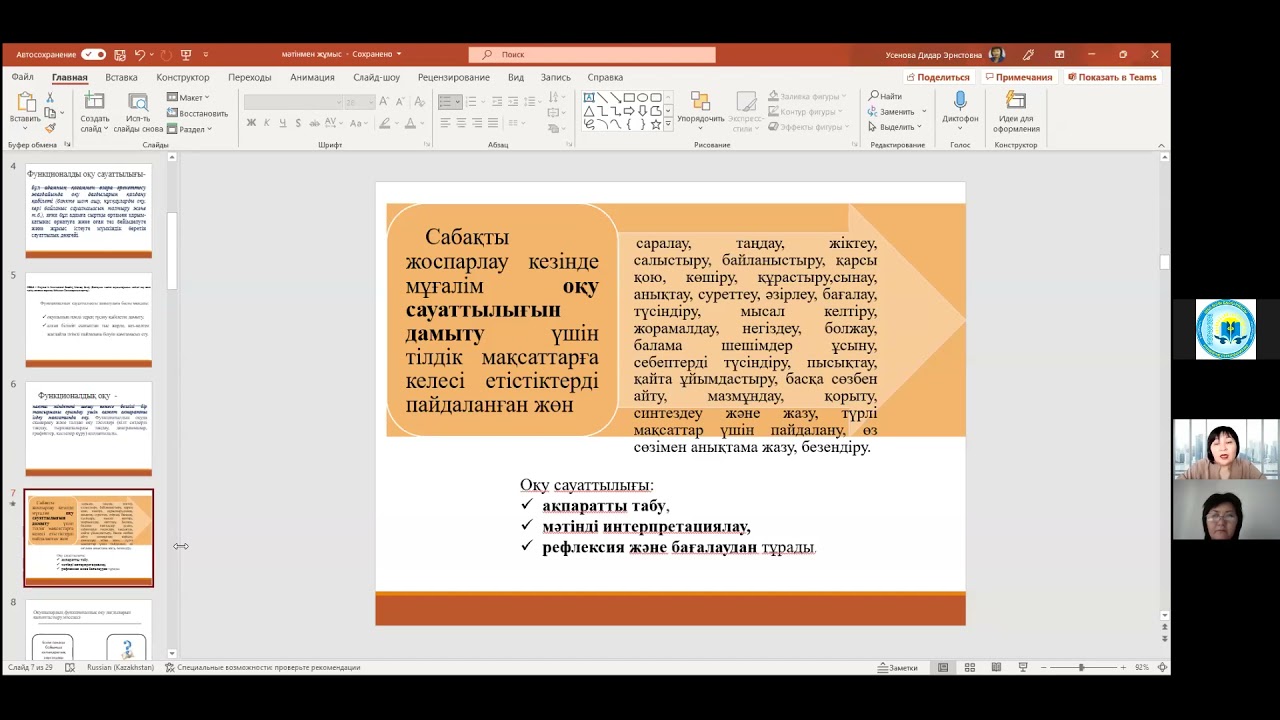Click the Найти search magnifier button

tap(885, 97)
